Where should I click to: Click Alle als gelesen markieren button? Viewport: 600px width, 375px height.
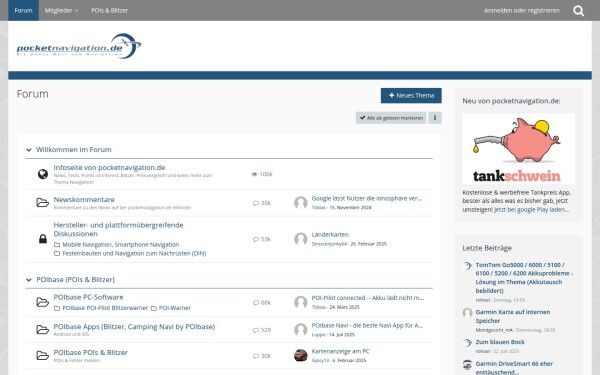[391, 118]
